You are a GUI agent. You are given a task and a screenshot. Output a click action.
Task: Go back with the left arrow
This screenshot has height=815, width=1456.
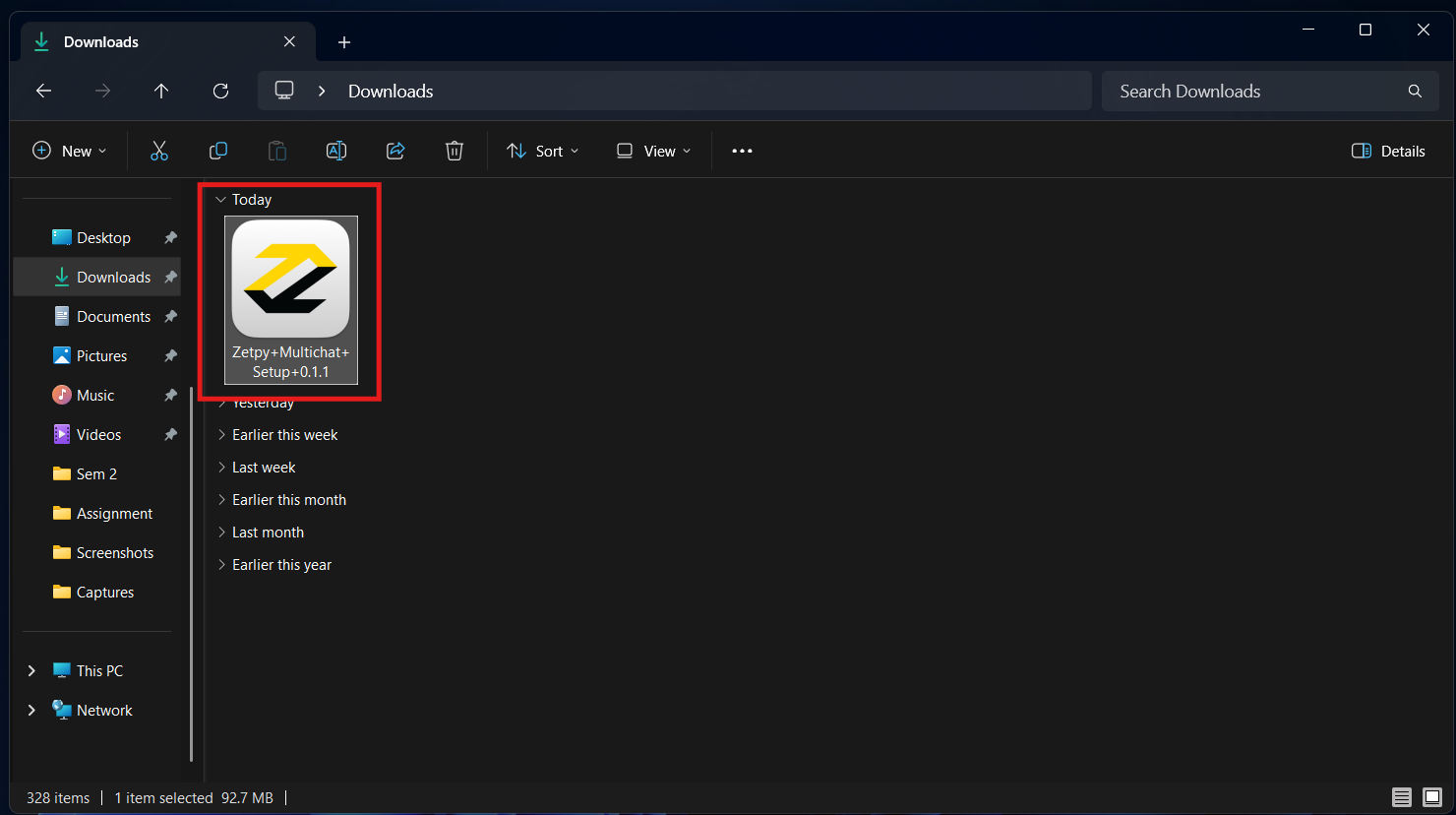coord(43,91)
